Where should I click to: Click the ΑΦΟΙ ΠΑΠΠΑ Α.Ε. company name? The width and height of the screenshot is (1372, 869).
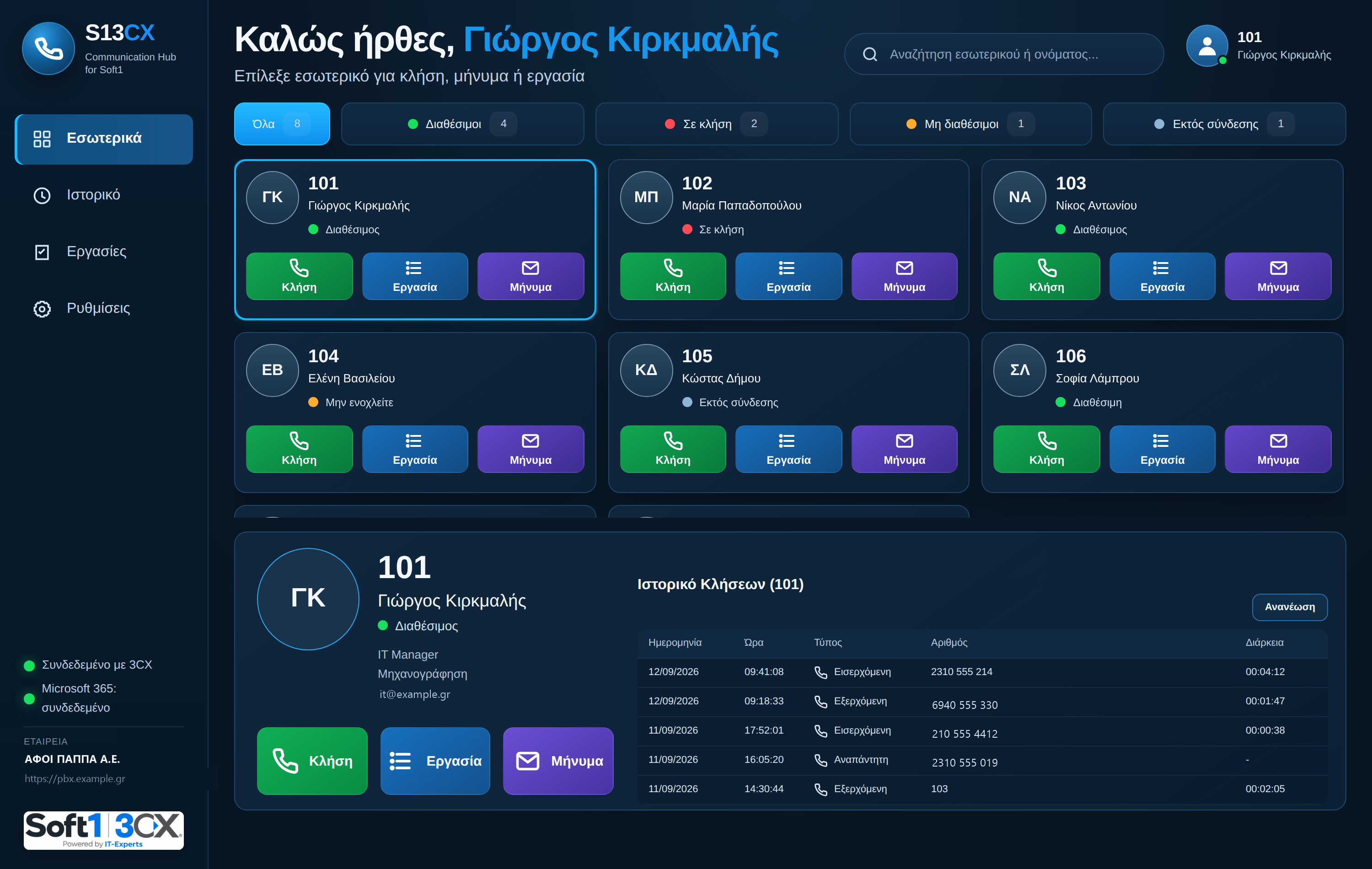coord(72,759)
